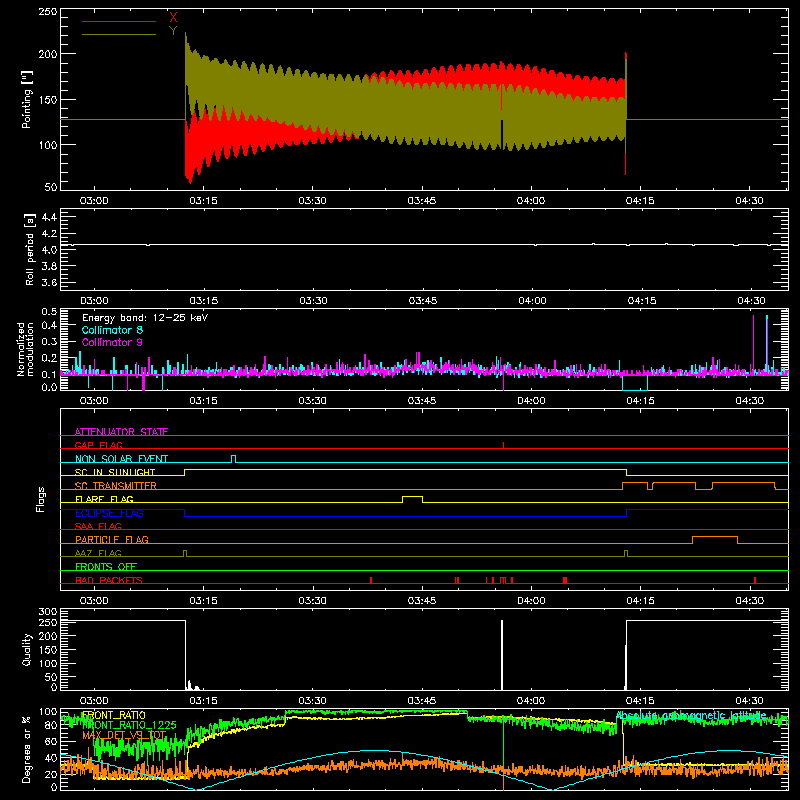The height and width of the screenshot is (800, 800).
Task: Click the 'Energy band: 12-25 keV' annotation
Action: (x=145, y=318)
